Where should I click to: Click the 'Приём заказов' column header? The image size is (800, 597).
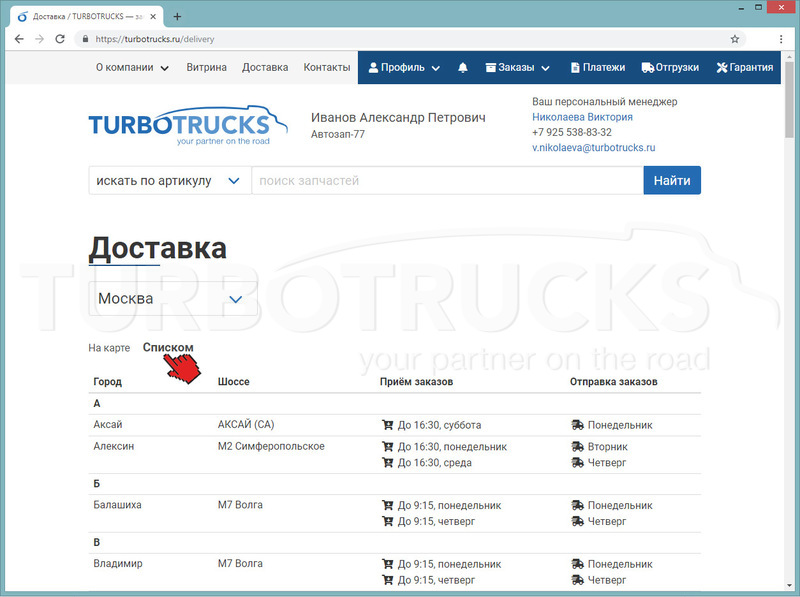point(416,382)
